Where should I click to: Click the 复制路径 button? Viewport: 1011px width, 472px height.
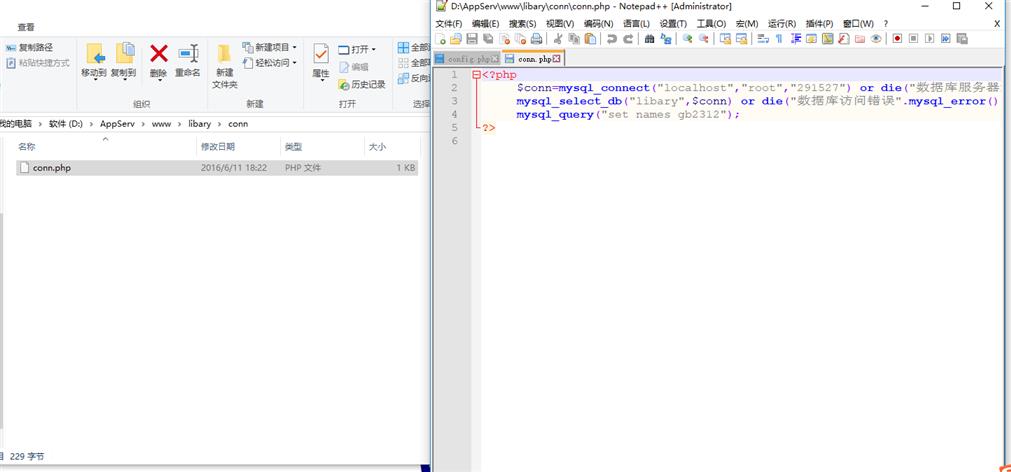pyautogui.click(x=35, y=47)
